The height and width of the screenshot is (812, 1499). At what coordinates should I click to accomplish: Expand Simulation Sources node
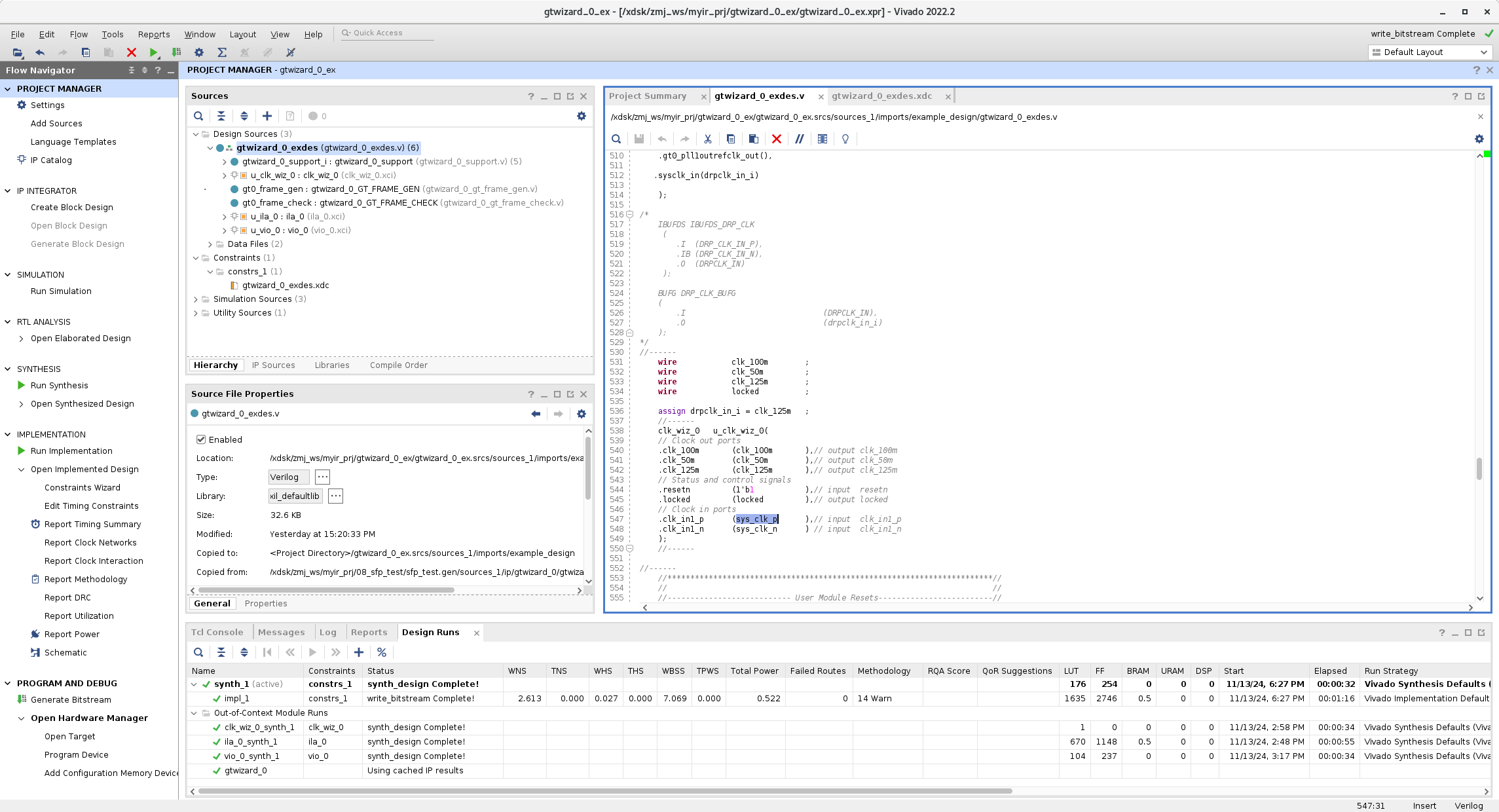tap(196, 299)
